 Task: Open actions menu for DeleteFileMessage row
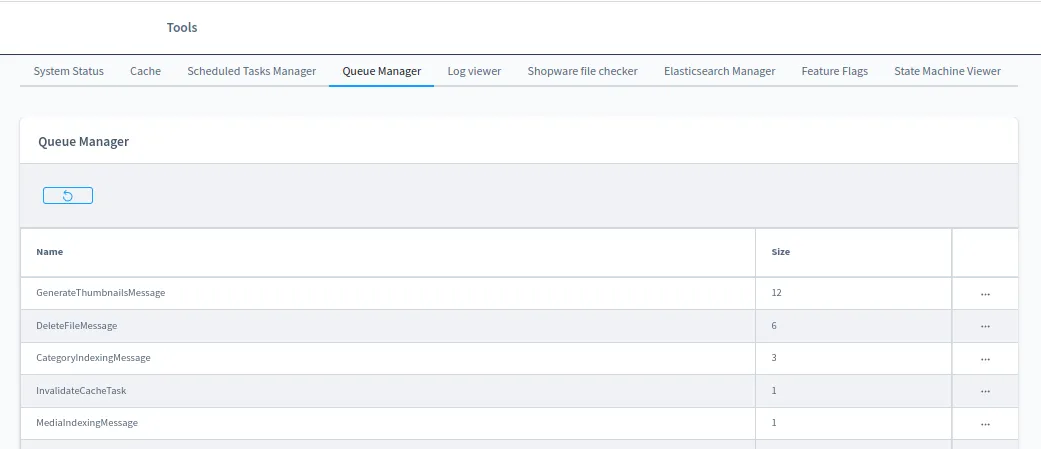(x=985, y=326)
